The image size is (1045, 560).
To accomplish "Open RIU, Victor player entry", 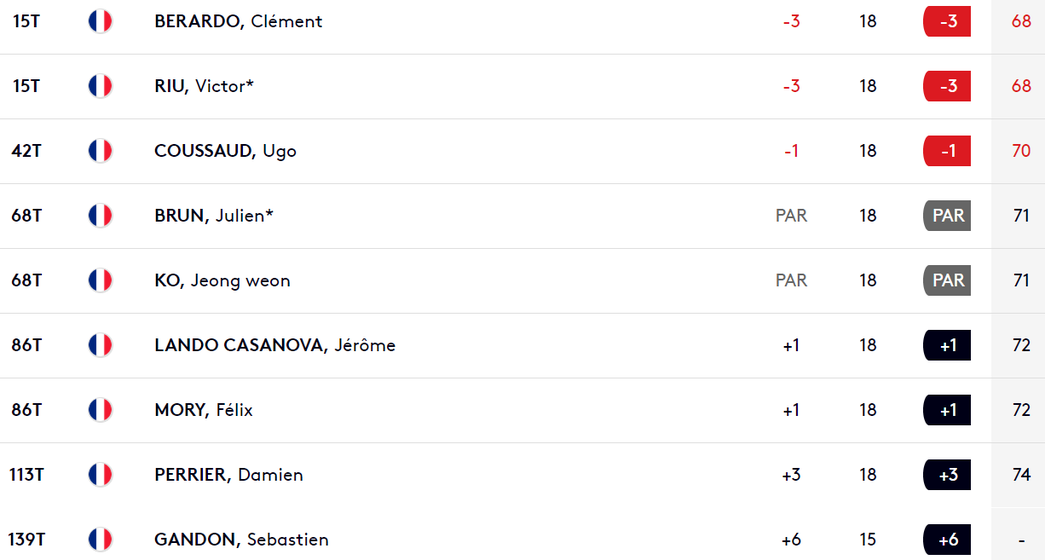I will tap(204, 86).
